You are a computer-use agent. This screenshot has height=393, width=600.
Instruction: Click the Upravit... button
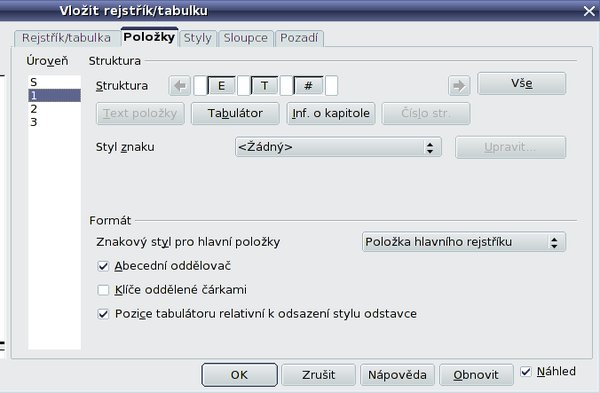(x=510, y=147)
